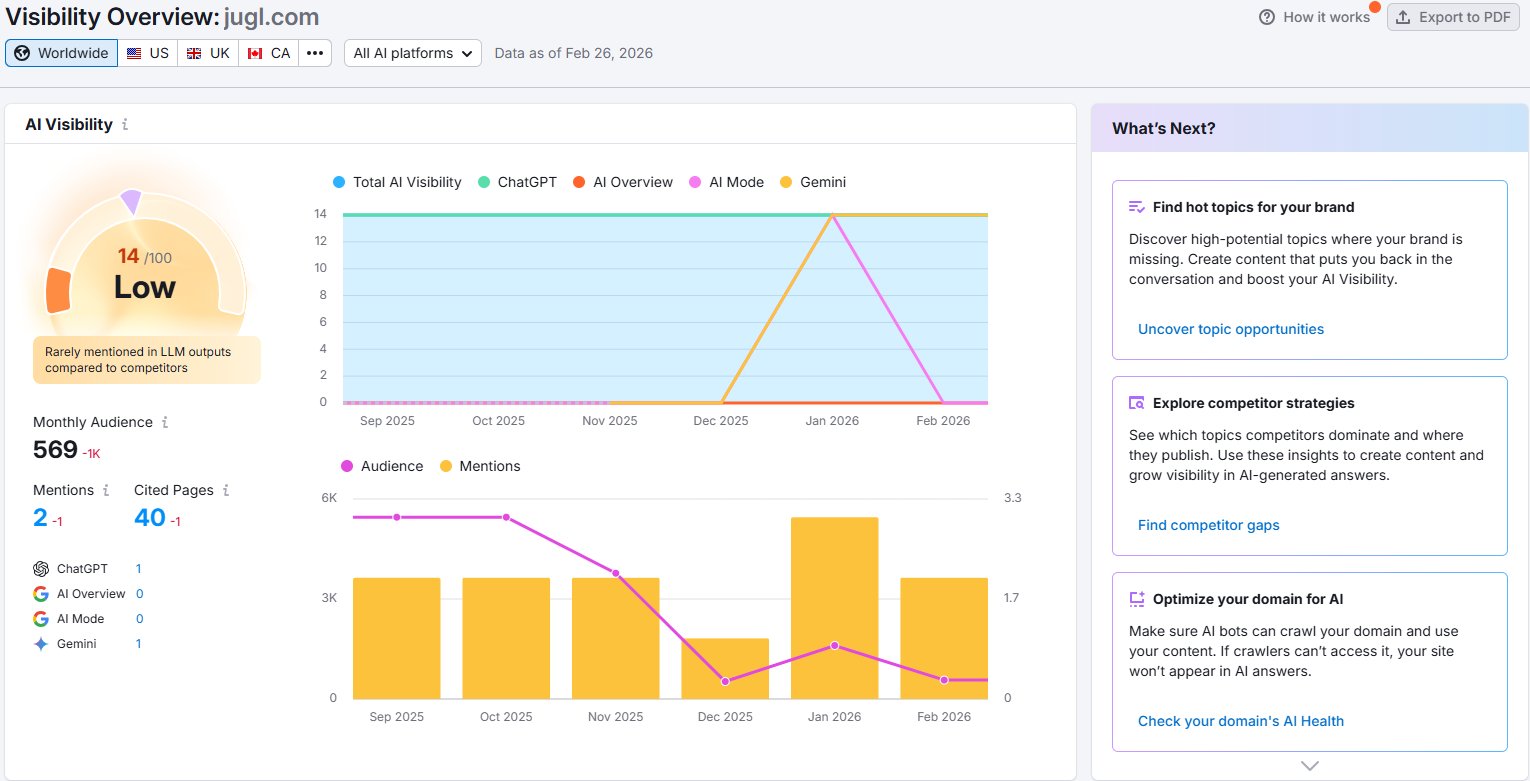Click the What's Next? panel heading
Screen dimensions: 1530x781
pyautogui.click(x=1164, y=128)
